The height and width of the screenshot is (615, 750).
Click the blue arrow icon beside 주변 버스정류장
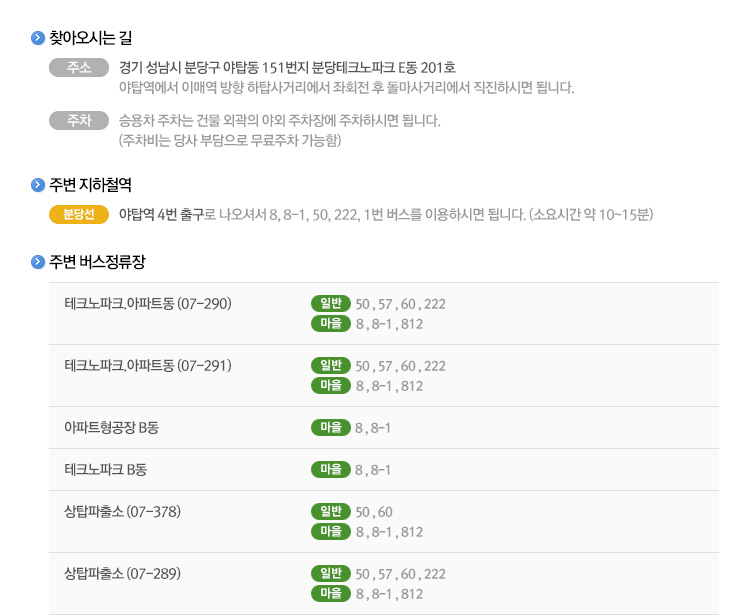[38, 263]
